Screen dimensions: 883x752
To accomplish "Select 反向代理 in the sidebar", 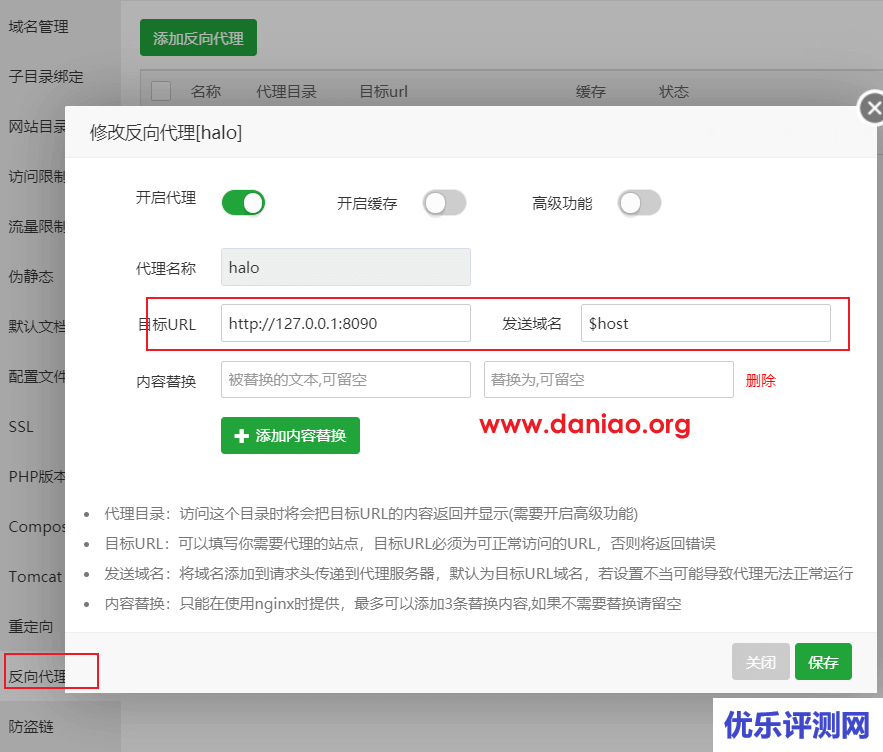I will tap(37, 677).
